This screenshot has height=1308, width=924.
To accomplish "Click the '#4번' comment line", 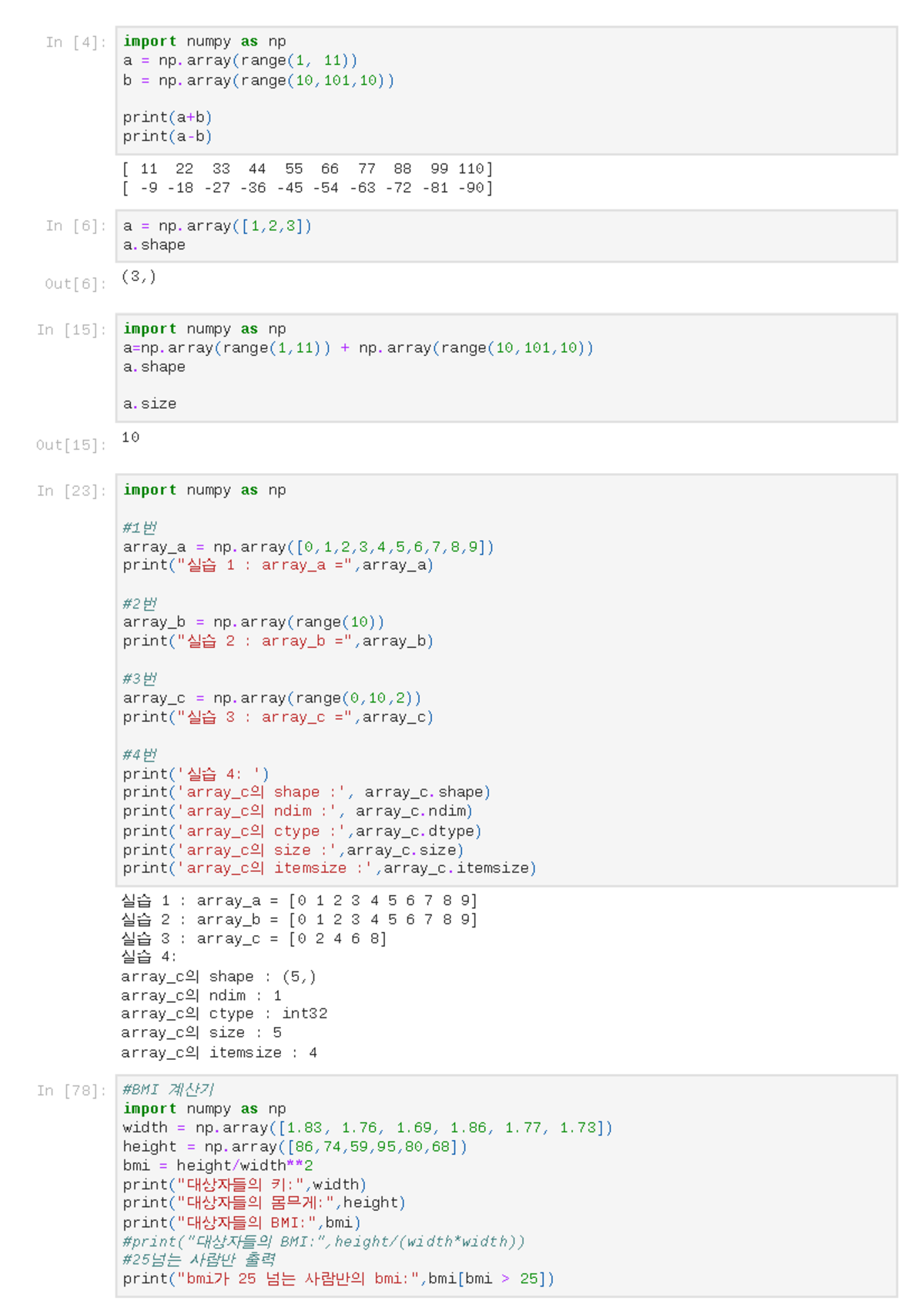I will (x=139, y=755).
